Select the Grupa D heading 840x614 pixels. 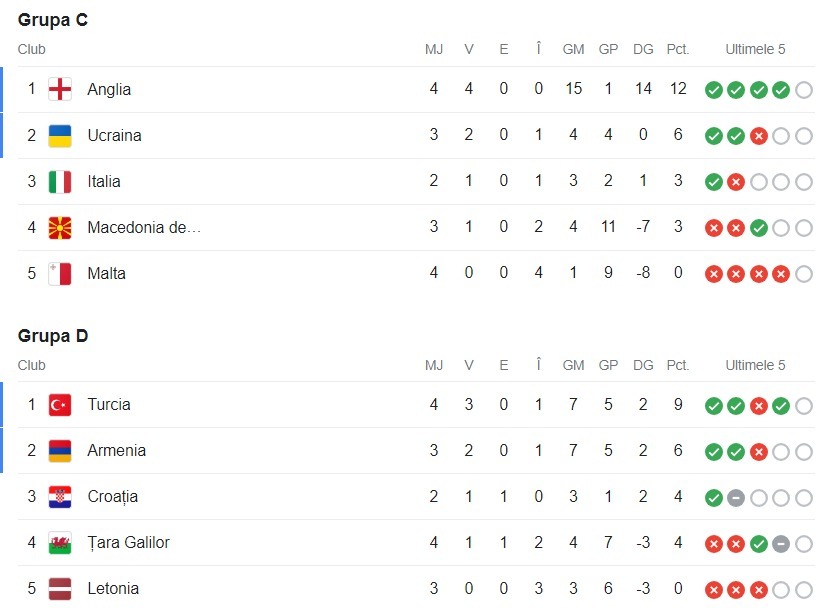click(x=53, y=335)
